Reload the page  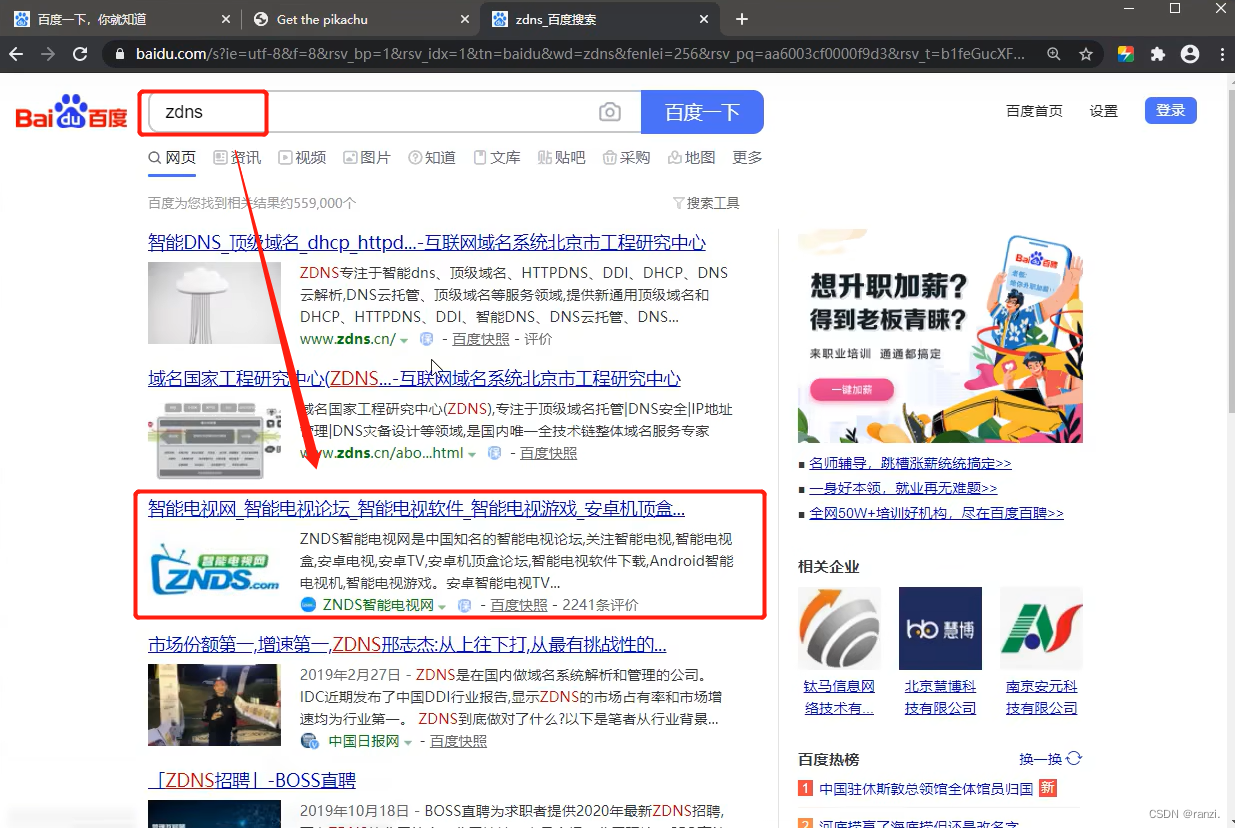point(81,54)
